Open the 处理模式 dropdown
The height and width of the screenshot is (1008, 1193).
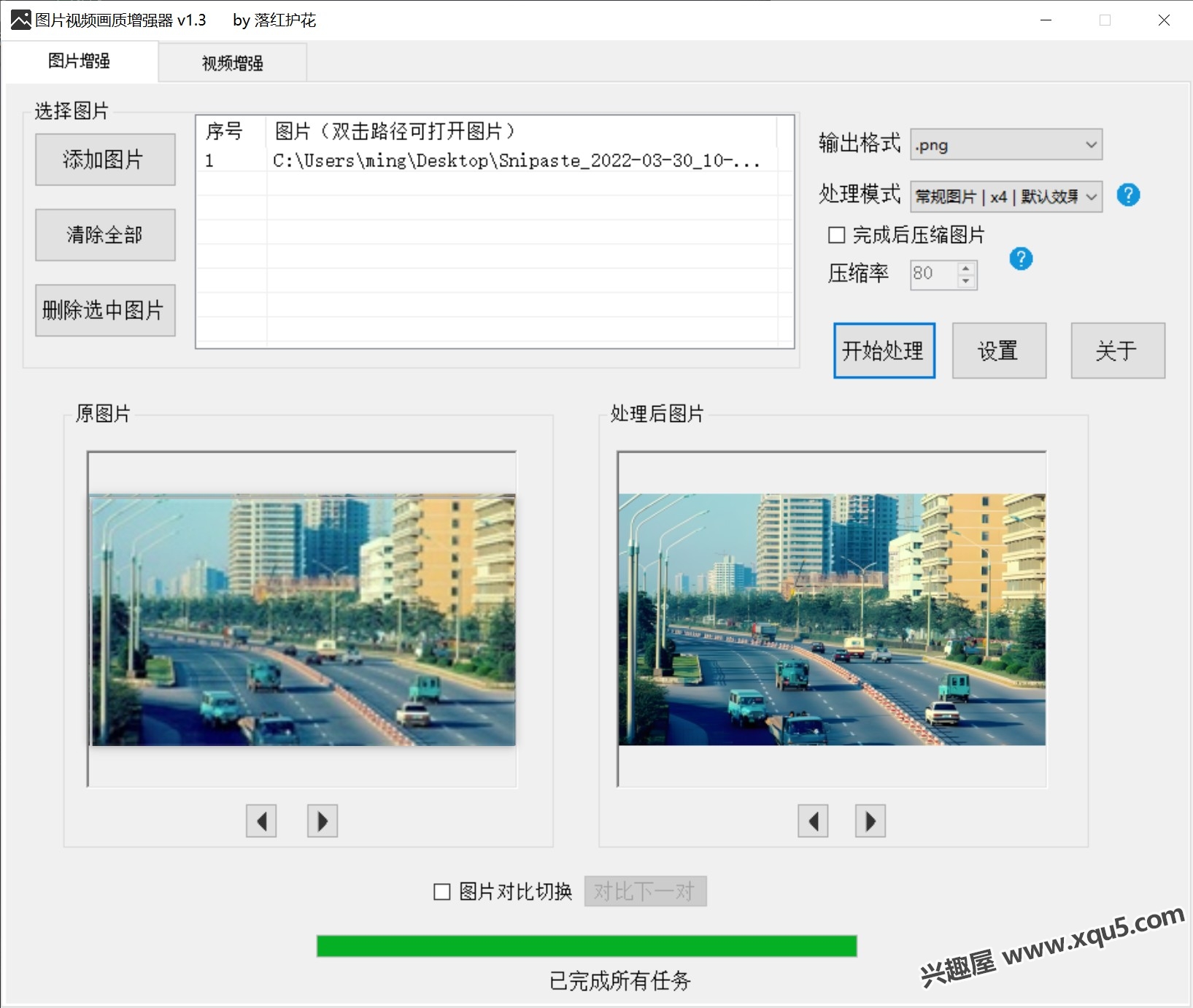pos(1006,196)
